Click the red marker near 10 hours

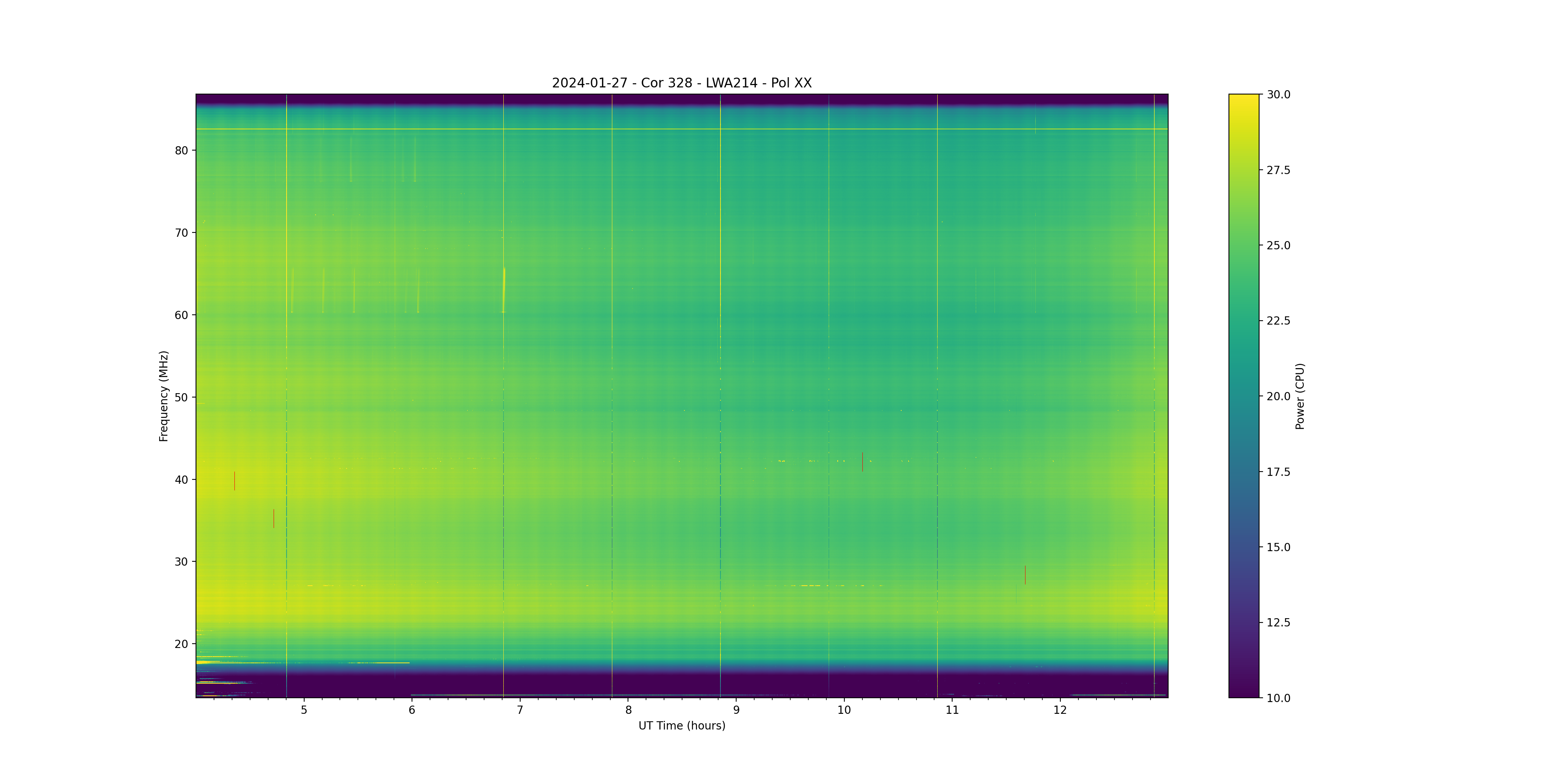(x=862, y=461)
